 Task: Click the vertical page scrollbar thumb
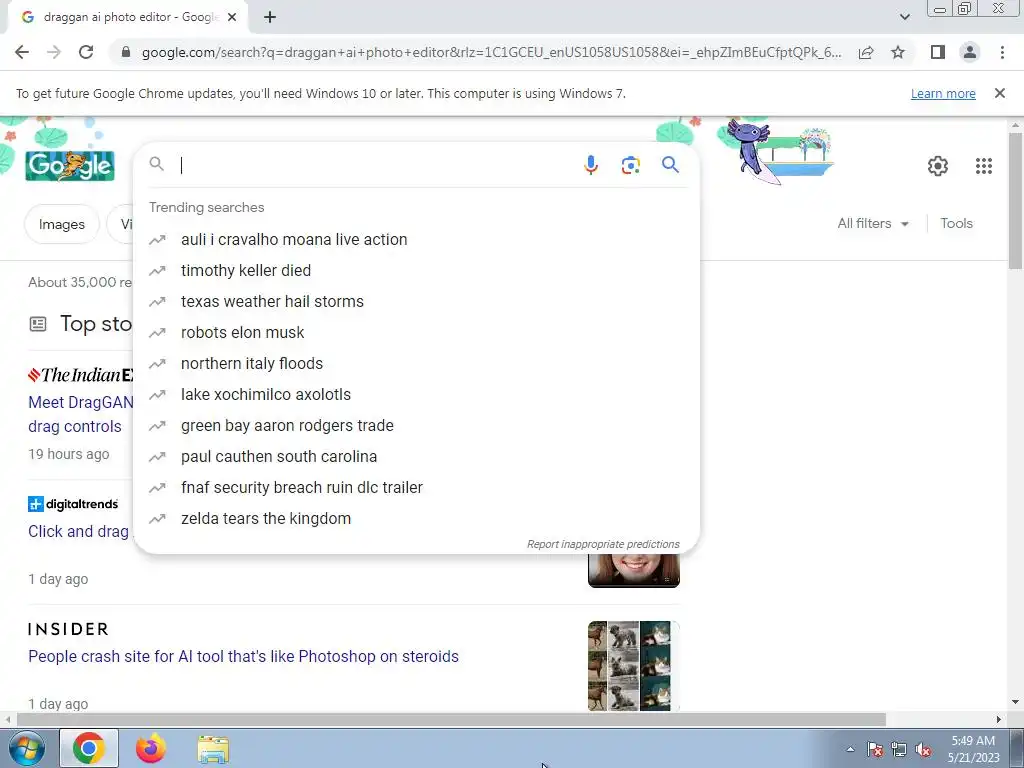tap(1016, 200)
